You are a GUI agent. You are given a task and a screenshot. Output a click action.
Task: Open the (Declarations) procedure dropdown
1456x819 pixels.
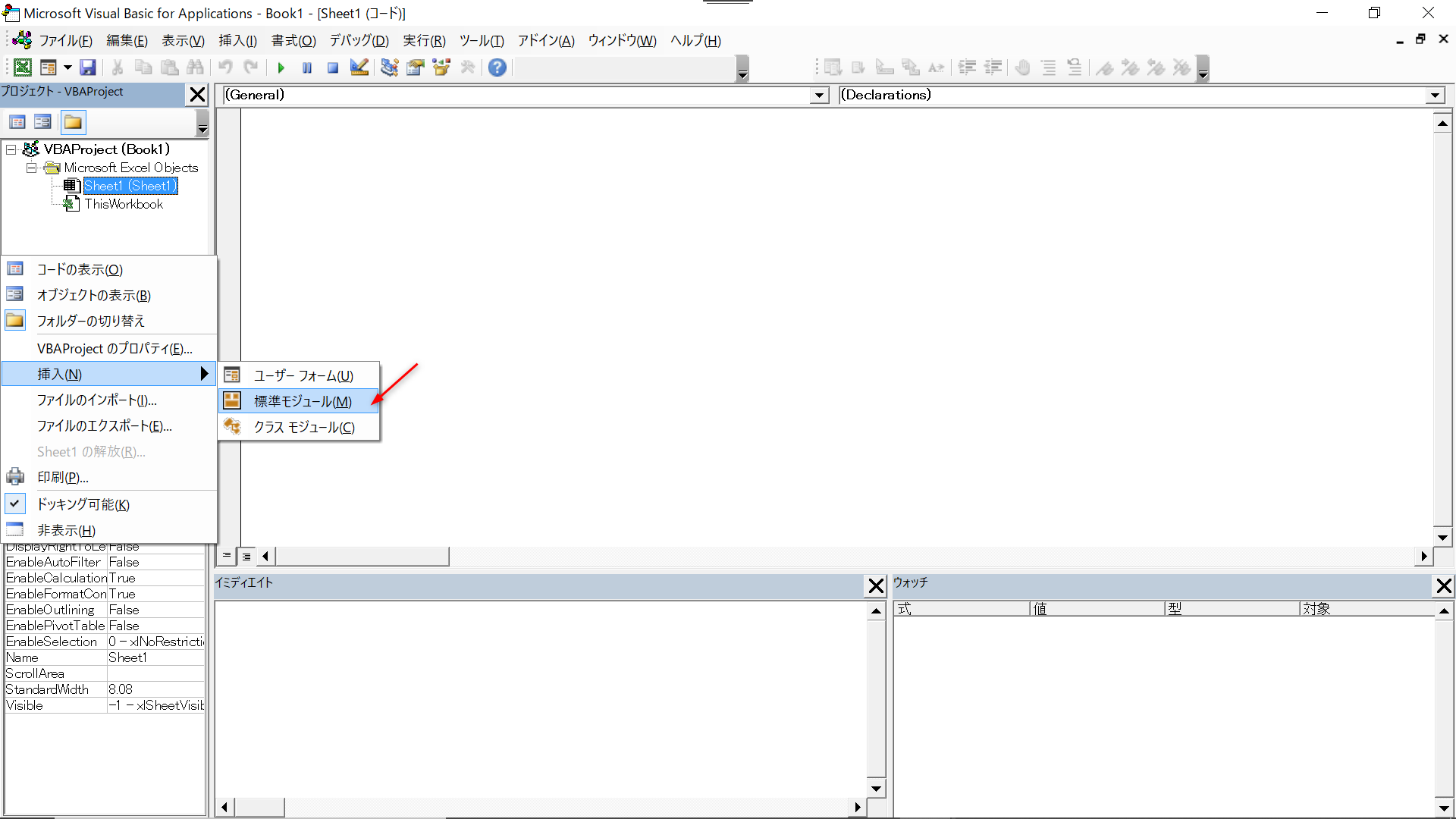pos(1435,96)
